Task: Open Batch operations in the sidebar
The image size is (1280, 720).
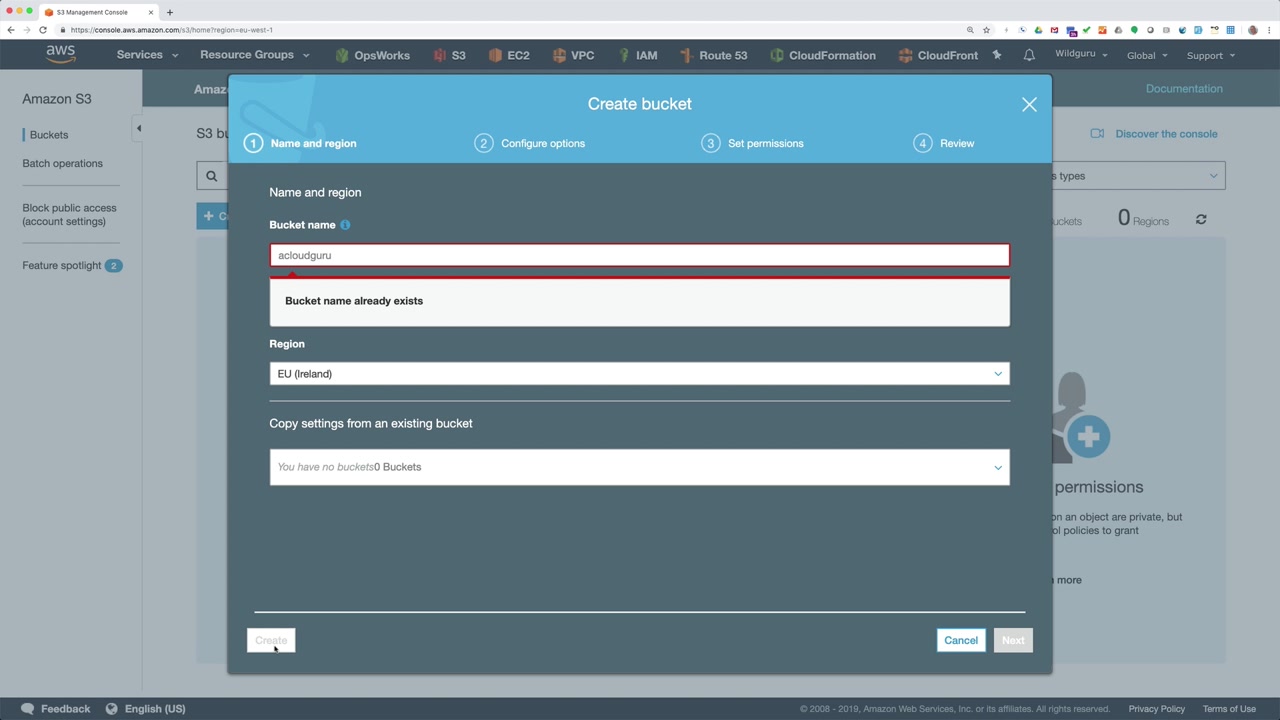Action: 62,163
